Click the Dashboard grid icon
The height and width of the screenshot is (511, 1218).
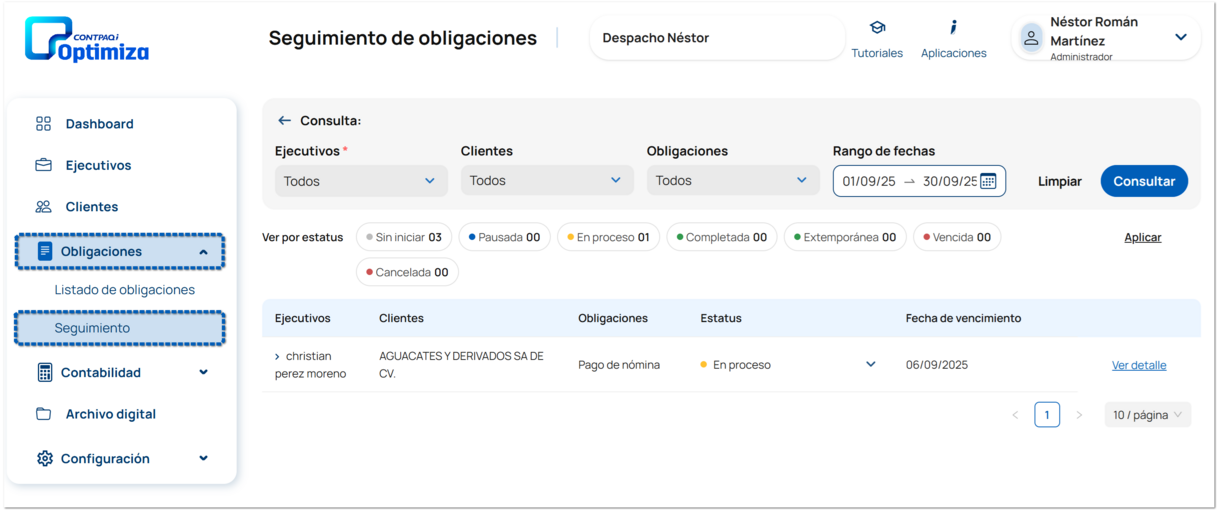(x=43, y=124)
